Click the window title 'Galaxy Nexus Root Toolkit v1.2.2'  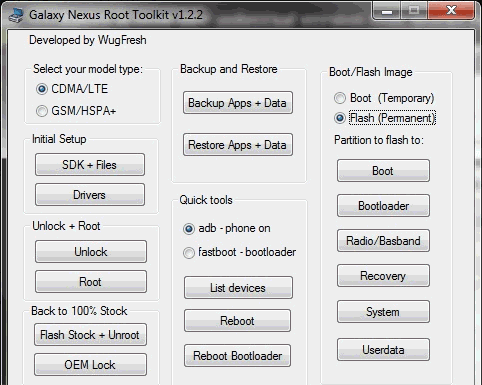(x=116, y=15)
